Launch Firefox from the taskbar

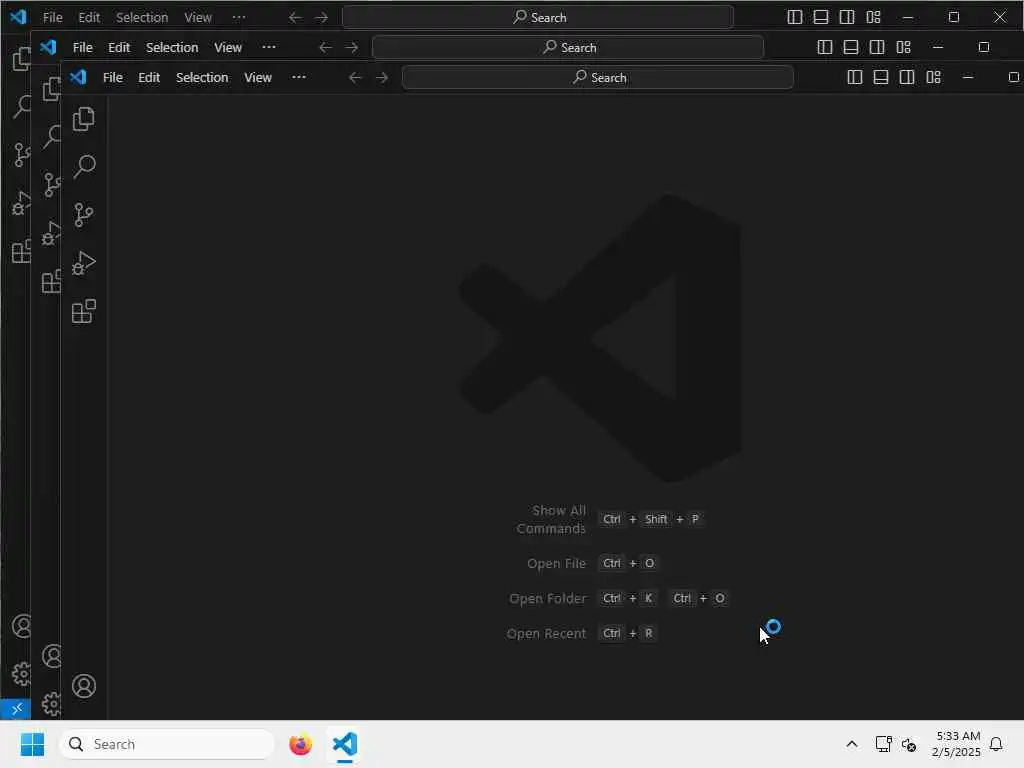coord(300,744)
